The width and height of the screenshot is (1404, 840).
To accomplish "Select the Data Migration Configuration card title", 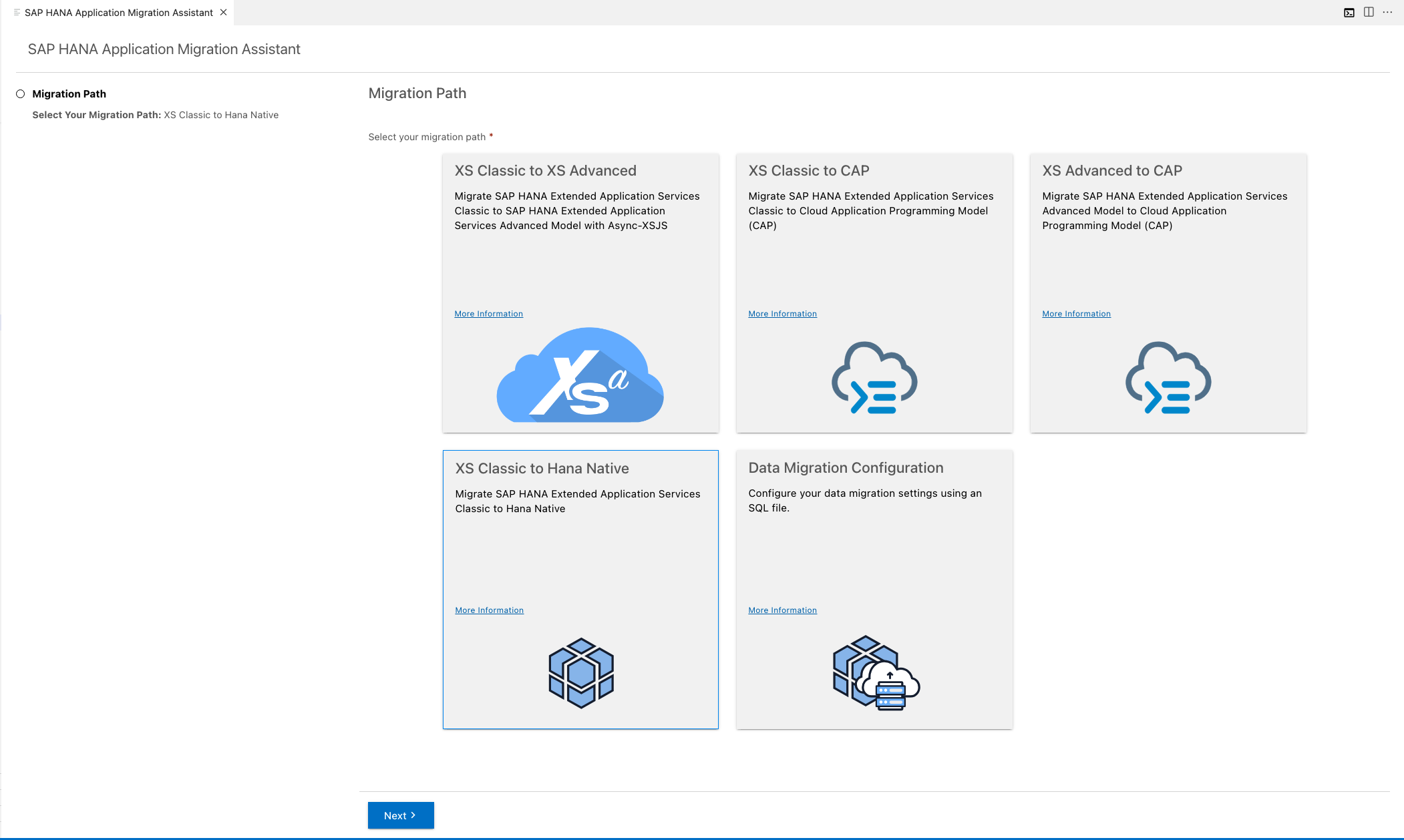I will 846,468.
